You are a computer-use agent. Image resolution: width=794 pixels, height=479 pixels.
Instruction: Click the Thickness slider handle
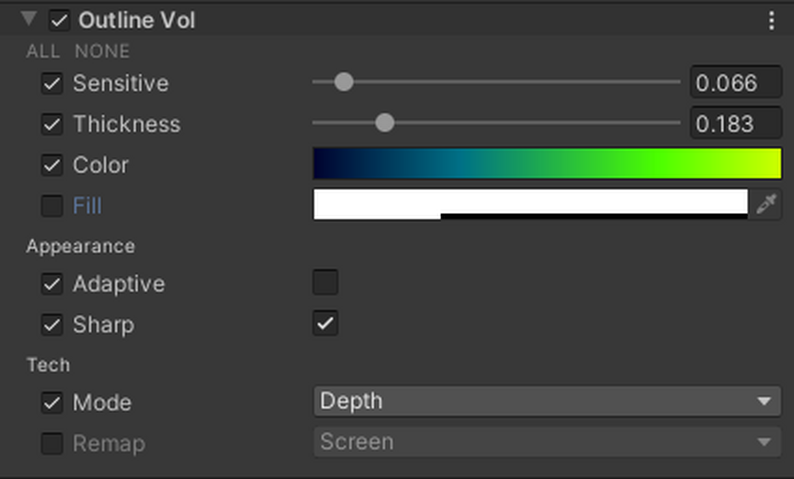[x=384, y=123]
